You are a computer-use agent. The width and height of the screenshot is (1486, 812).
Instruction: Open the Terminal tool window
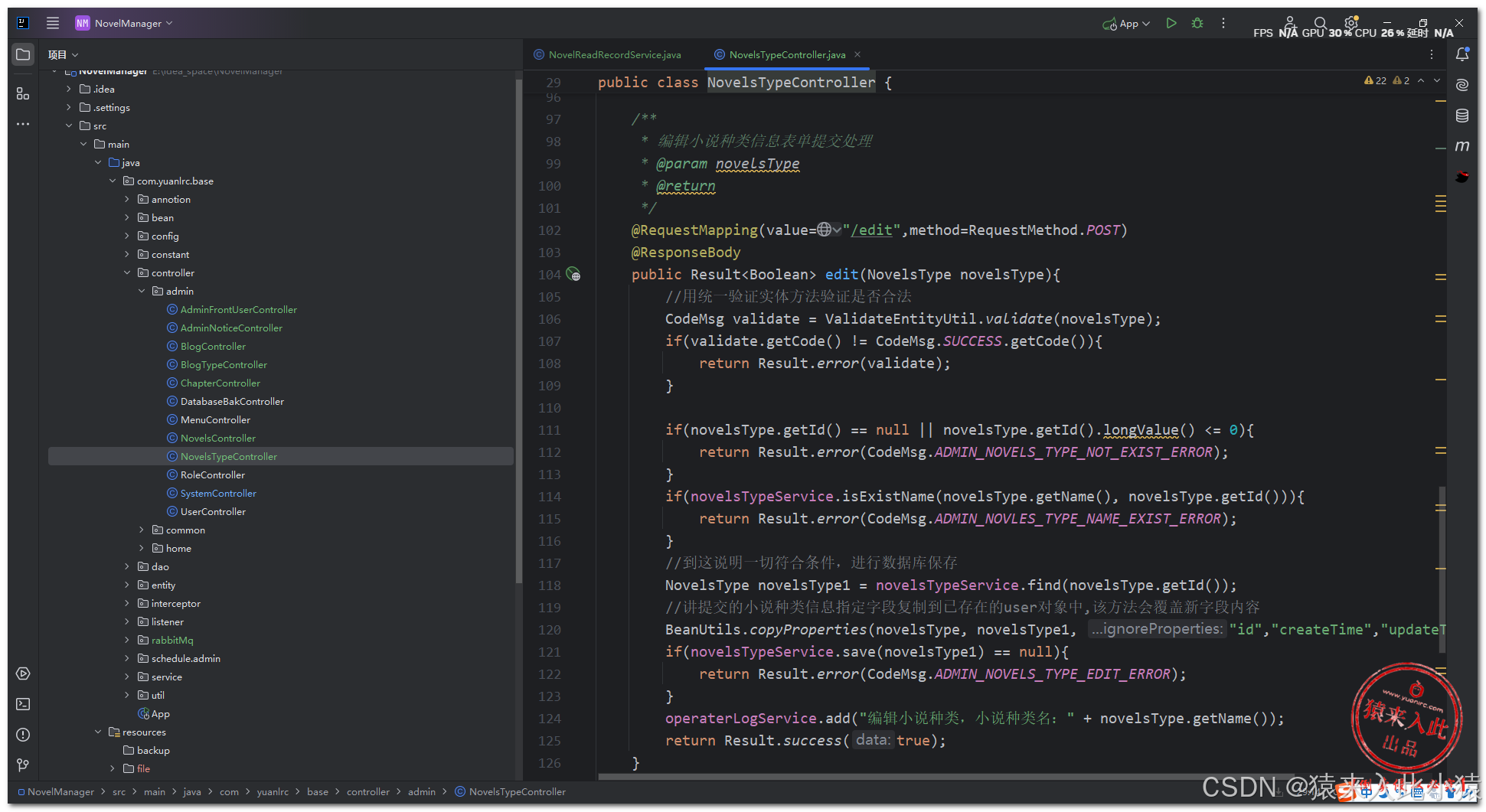(23, 704)
